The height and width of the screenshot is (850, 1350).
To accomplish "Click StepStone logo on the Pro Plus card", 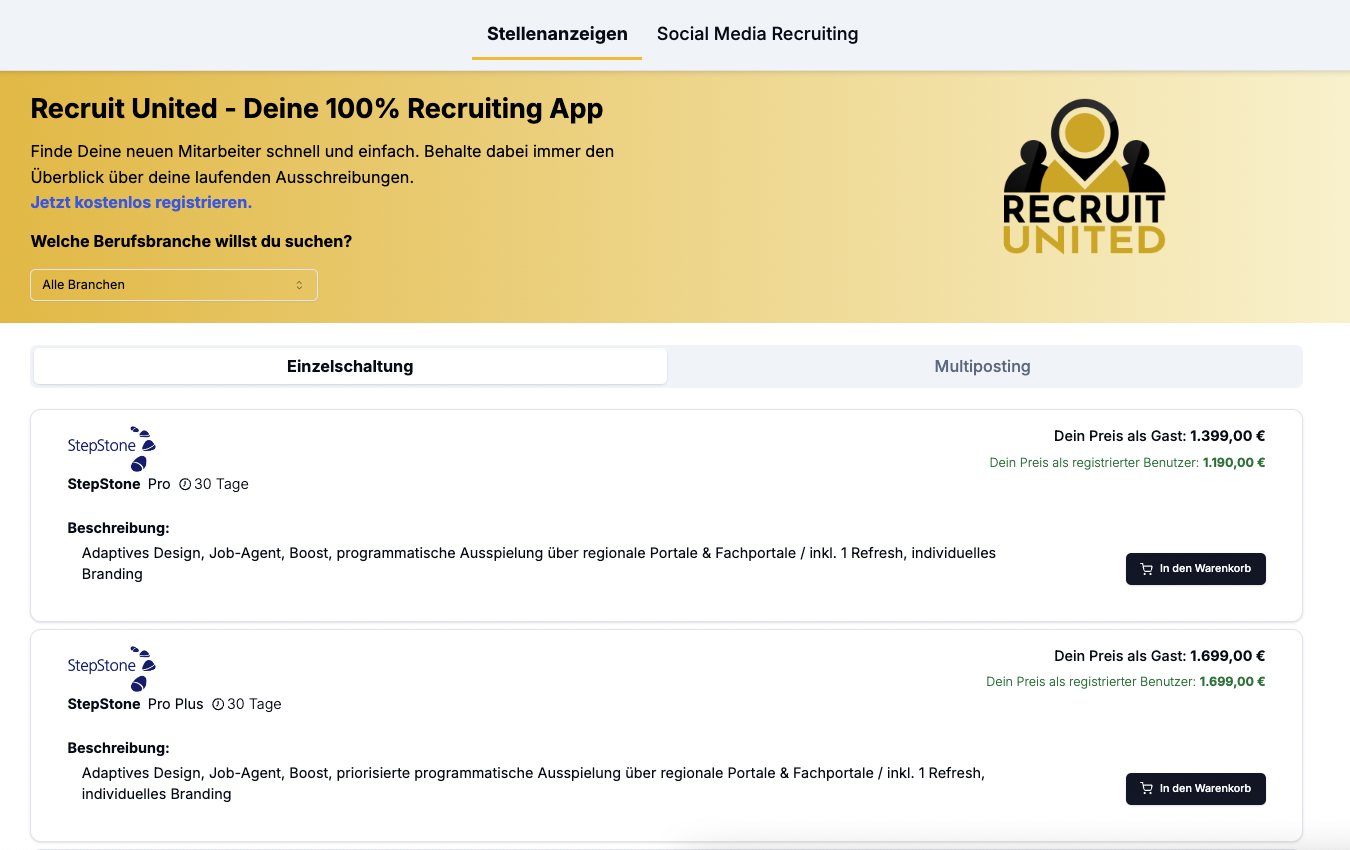I will pos(111,668).
